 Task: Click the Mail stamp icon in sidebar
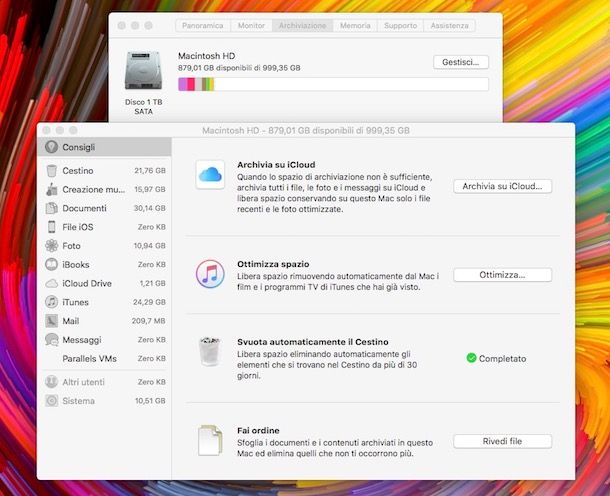[51, 321]
